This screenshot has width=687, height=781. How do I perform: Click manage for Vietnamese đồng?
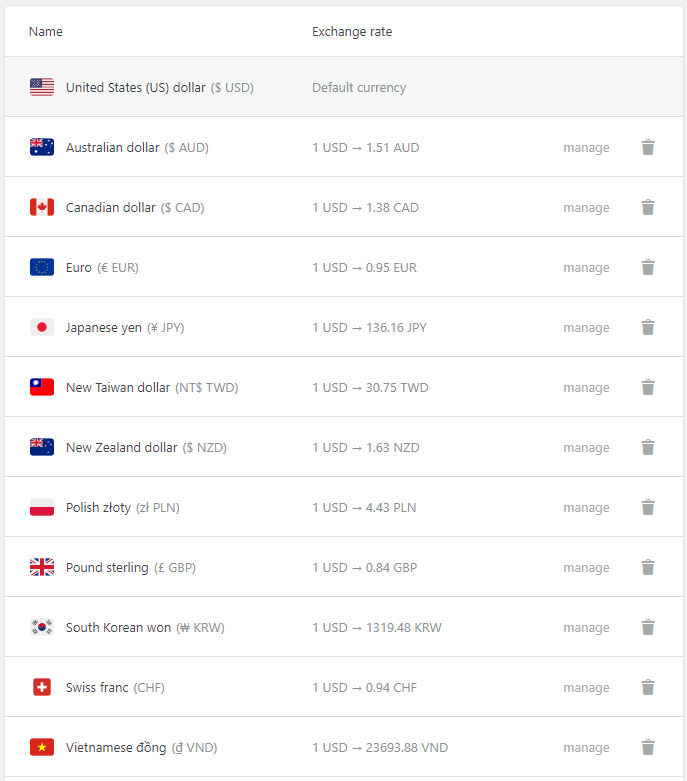tap(586, 748)
